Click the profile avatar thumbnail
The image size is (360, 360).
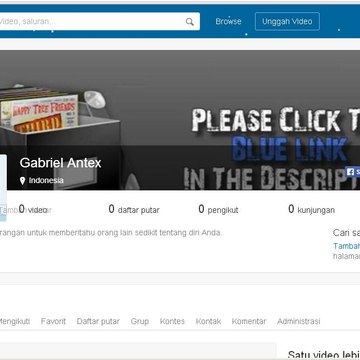[3, 188]
